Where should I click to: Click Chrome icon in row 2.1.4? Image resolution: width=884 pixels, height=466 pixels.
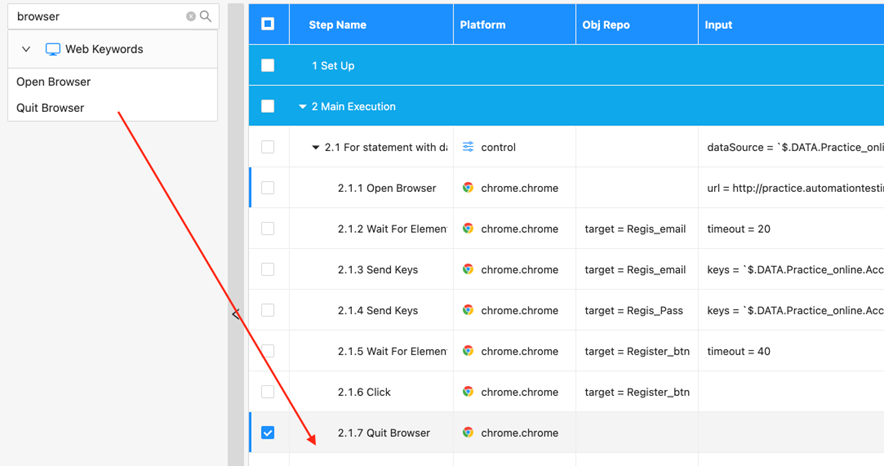(x=468, y=310)
